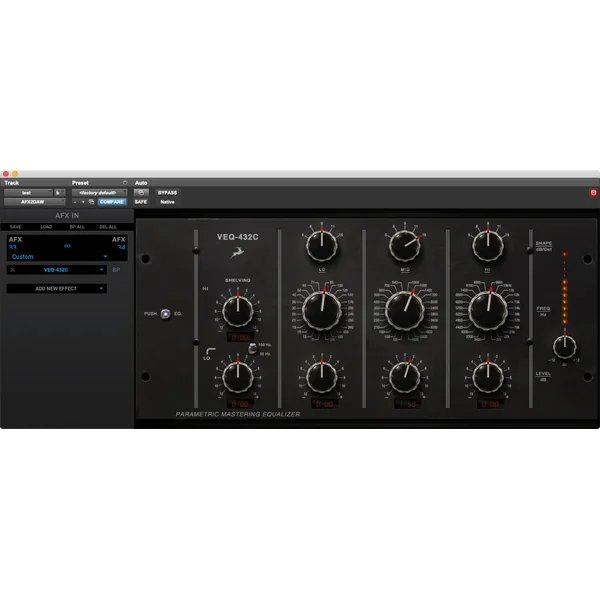Toggle the PUSH EQ power button
600x600 pixels.
click(165, 314)
